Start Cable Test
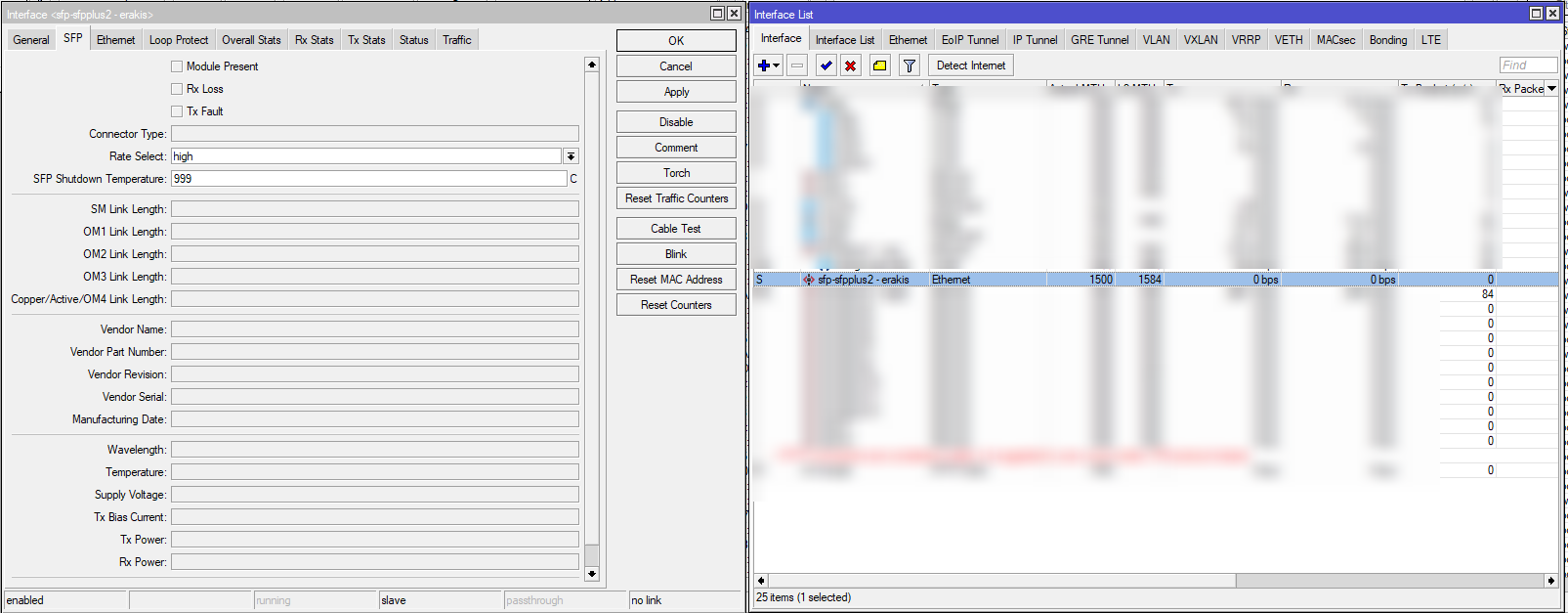This screenshot has height=613, width=1568. [676, 229]
